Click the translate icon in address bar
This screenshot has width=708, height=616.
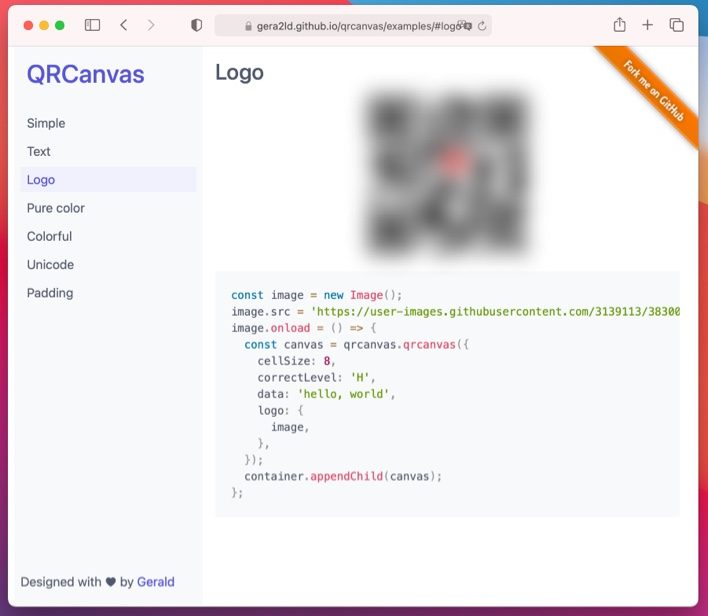point(465,26)
